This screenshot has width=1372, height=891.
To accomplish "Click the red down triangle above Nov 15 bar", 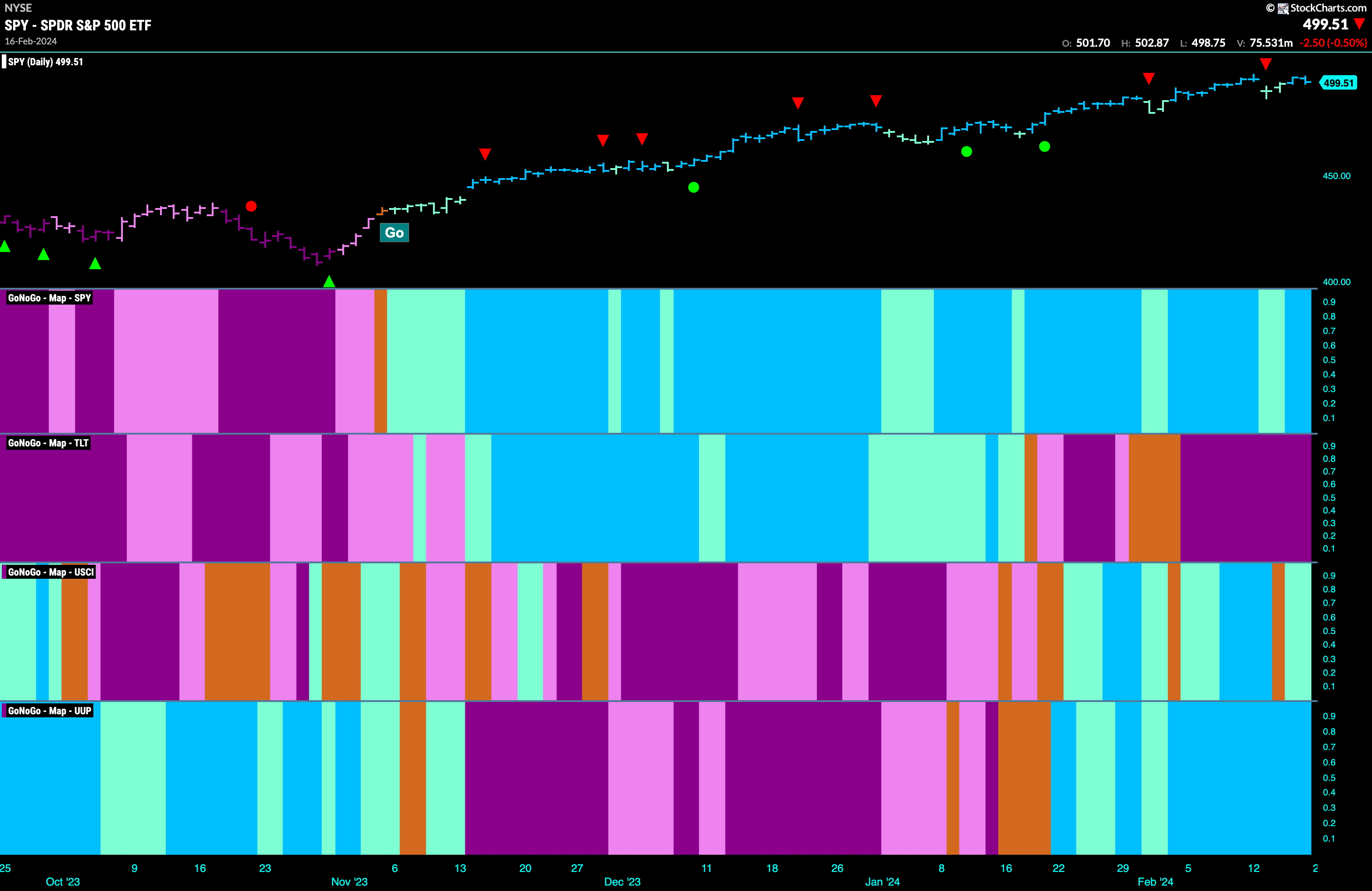I will point(486,154).
